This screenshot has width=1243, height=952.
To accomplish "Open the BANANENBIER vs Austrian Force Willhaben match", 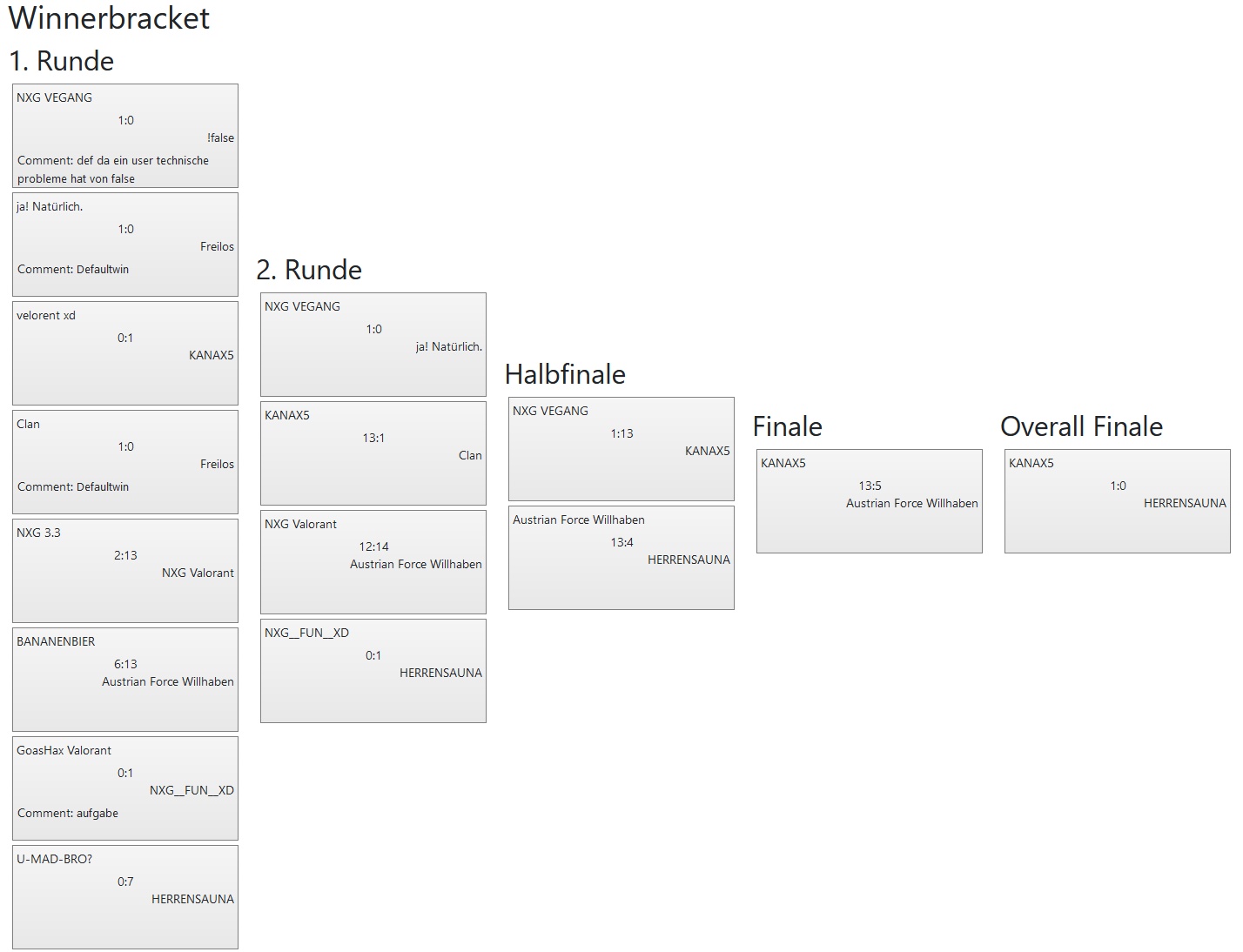I will pos(124,680).
